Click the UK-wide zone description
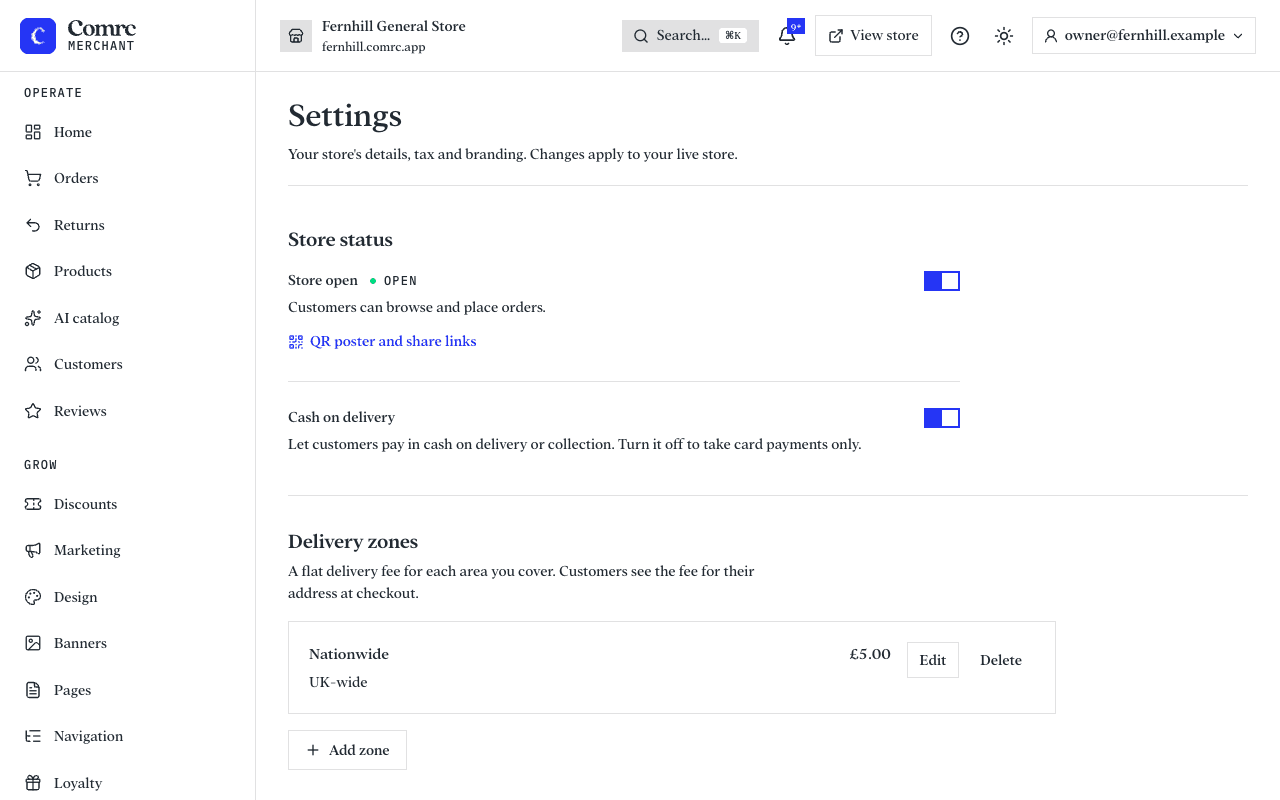This screenshot has width=1280, height=800. click(338, 682)
